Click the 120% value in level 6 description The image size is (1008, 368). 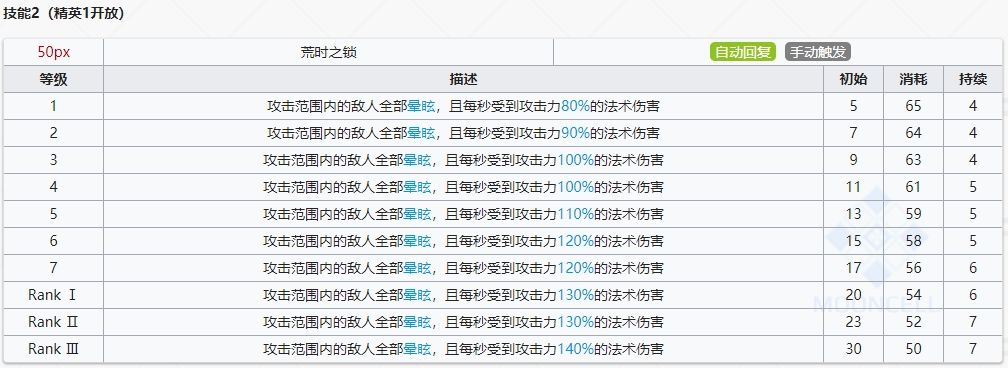(x=575, y=241)
